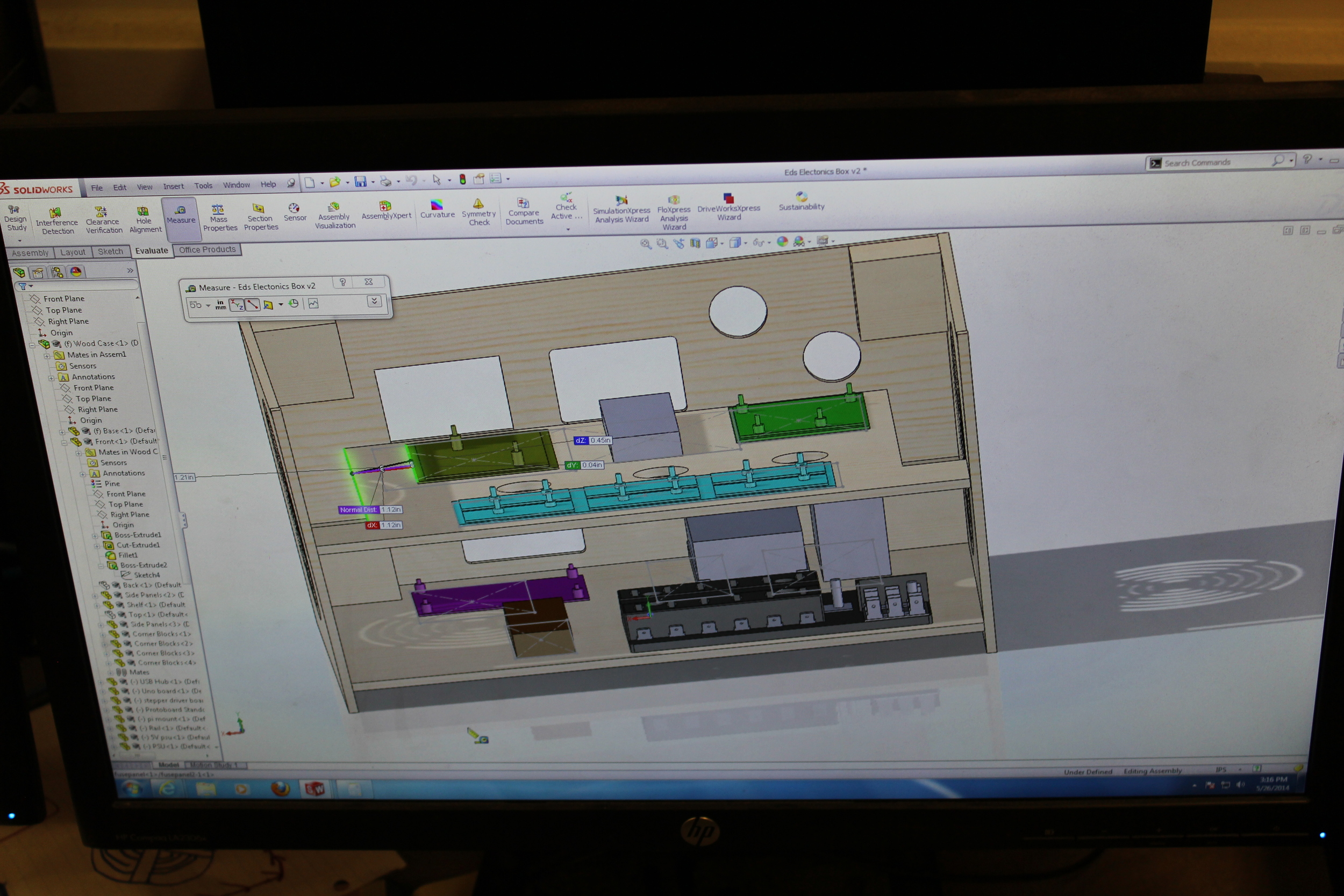Open Compare Documents
This screenshot has height=896, width=1344.
coord(524,211)
